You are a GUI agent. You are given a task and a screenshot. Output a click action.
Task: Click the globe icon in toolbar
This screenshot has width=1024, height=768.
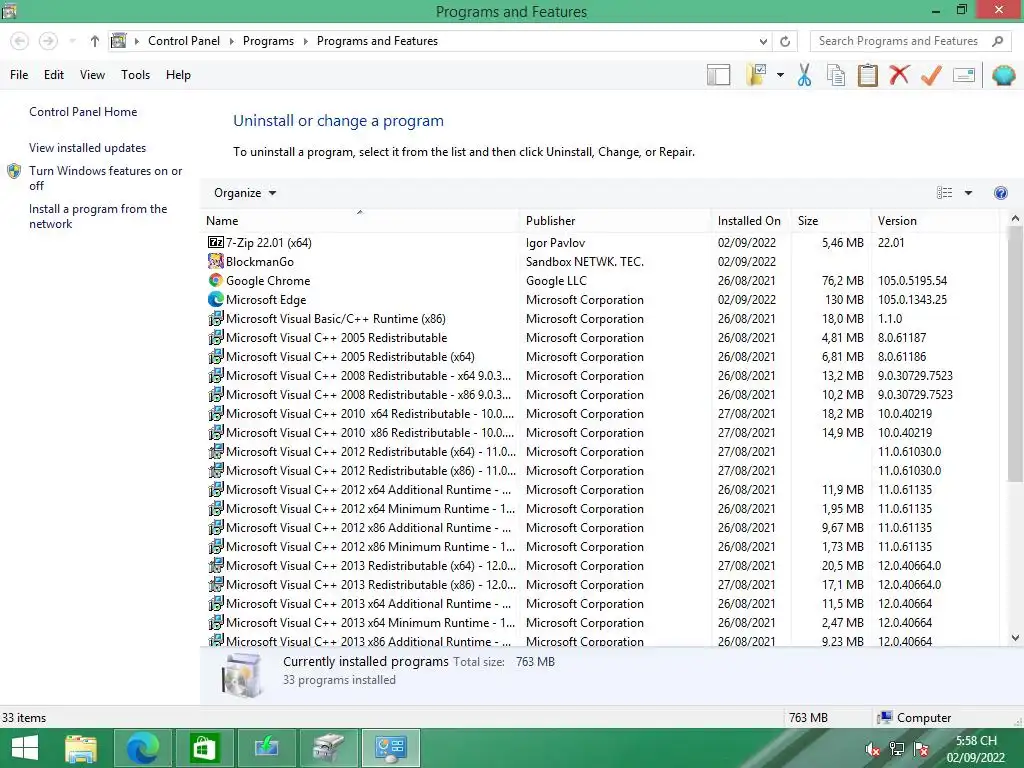click(1003, 75)
